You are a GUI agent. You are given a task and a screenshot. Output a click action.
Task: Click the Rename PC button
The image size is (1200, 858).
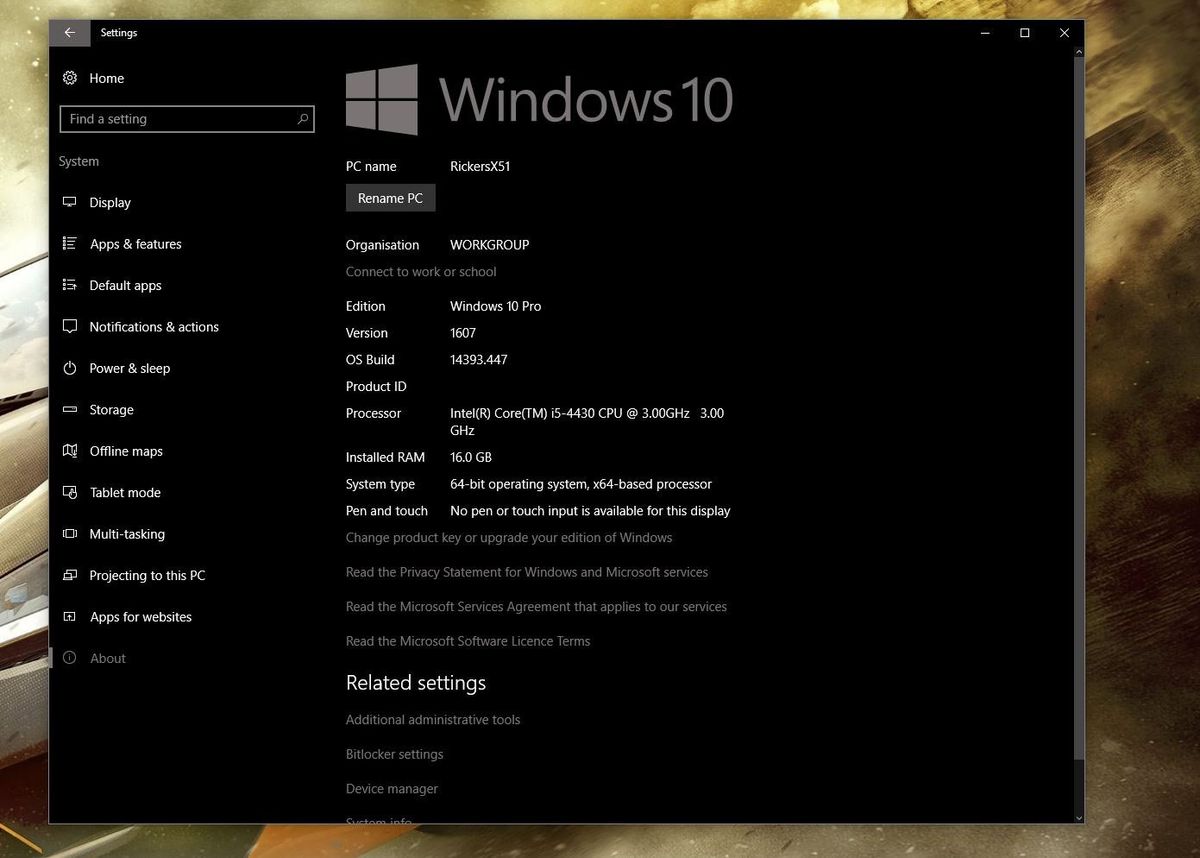(390, 197)
